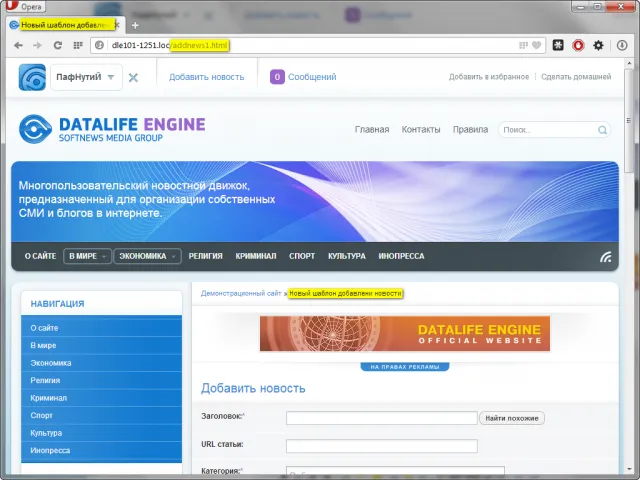Click the Добавить новость link in top bar

point(207,77)
